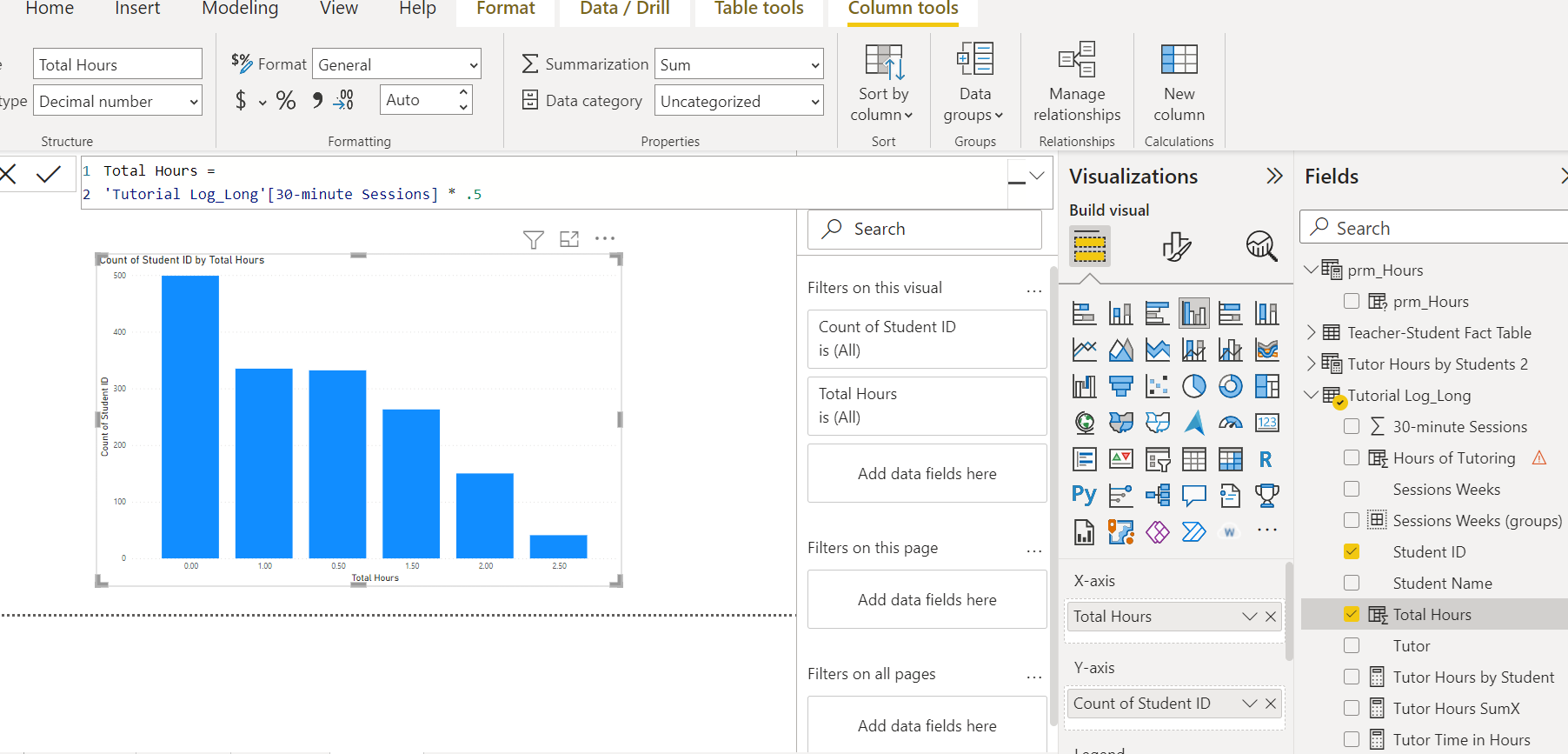Open the Decimal number data type dropdown

(x=117, y=101)
